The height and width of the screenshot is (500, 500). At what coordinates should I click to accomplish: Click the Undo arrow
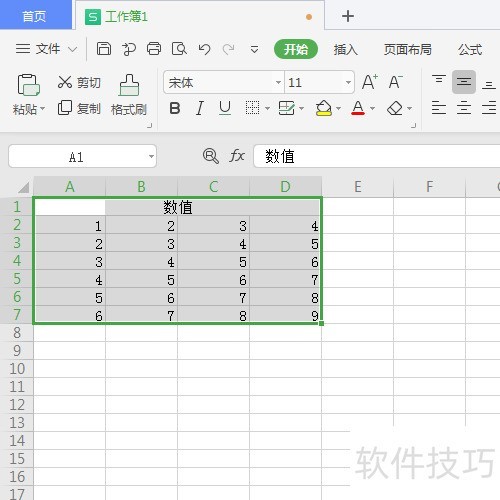(204, 49)
